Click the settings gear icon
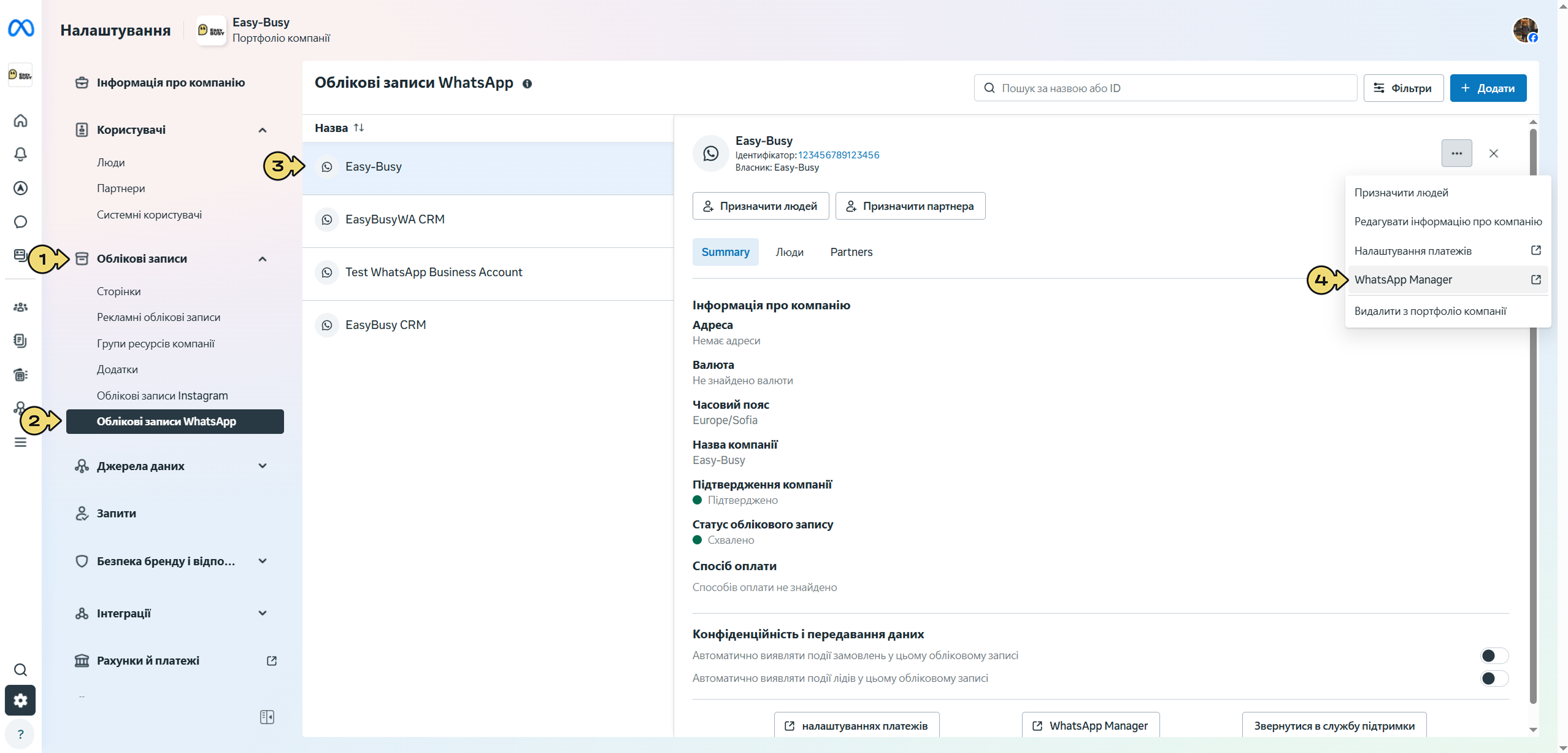This screenshot has width=1568, height=753. coord(20,700)
